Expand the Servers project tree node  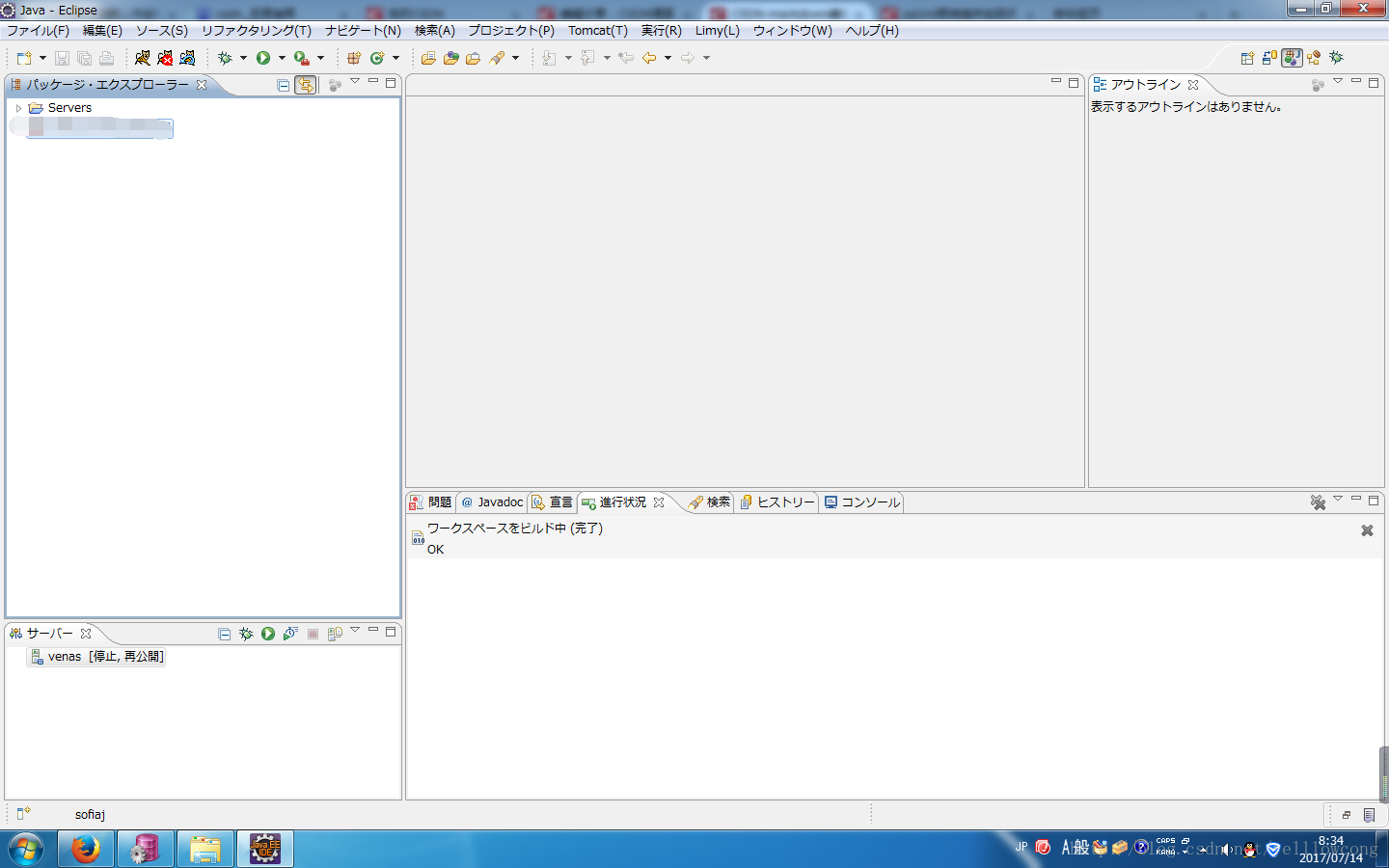click(18, 108)
